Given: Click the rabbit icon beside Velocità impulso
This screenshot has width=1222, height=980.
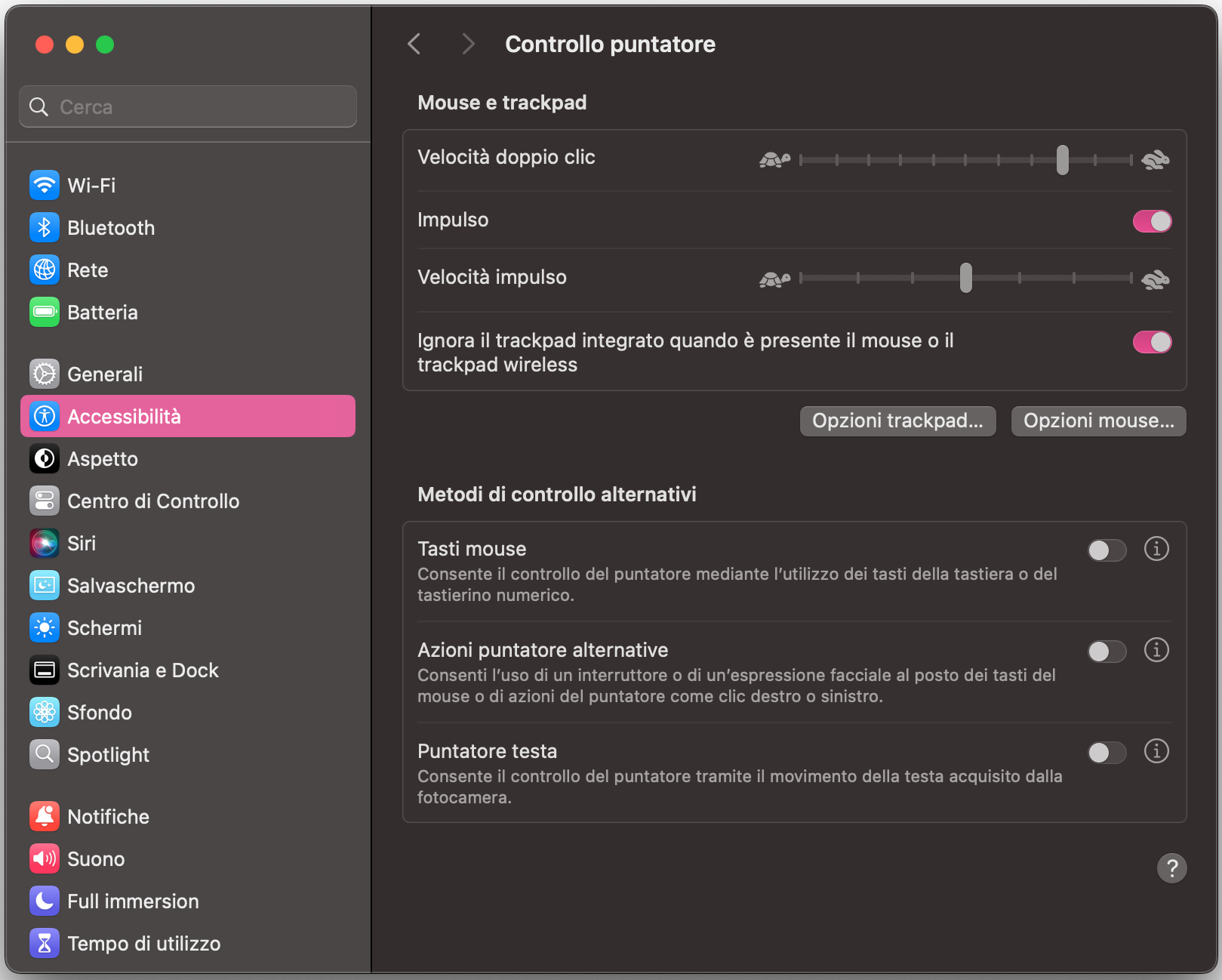Looking at the screenshot, I should tap(1156, 279).
